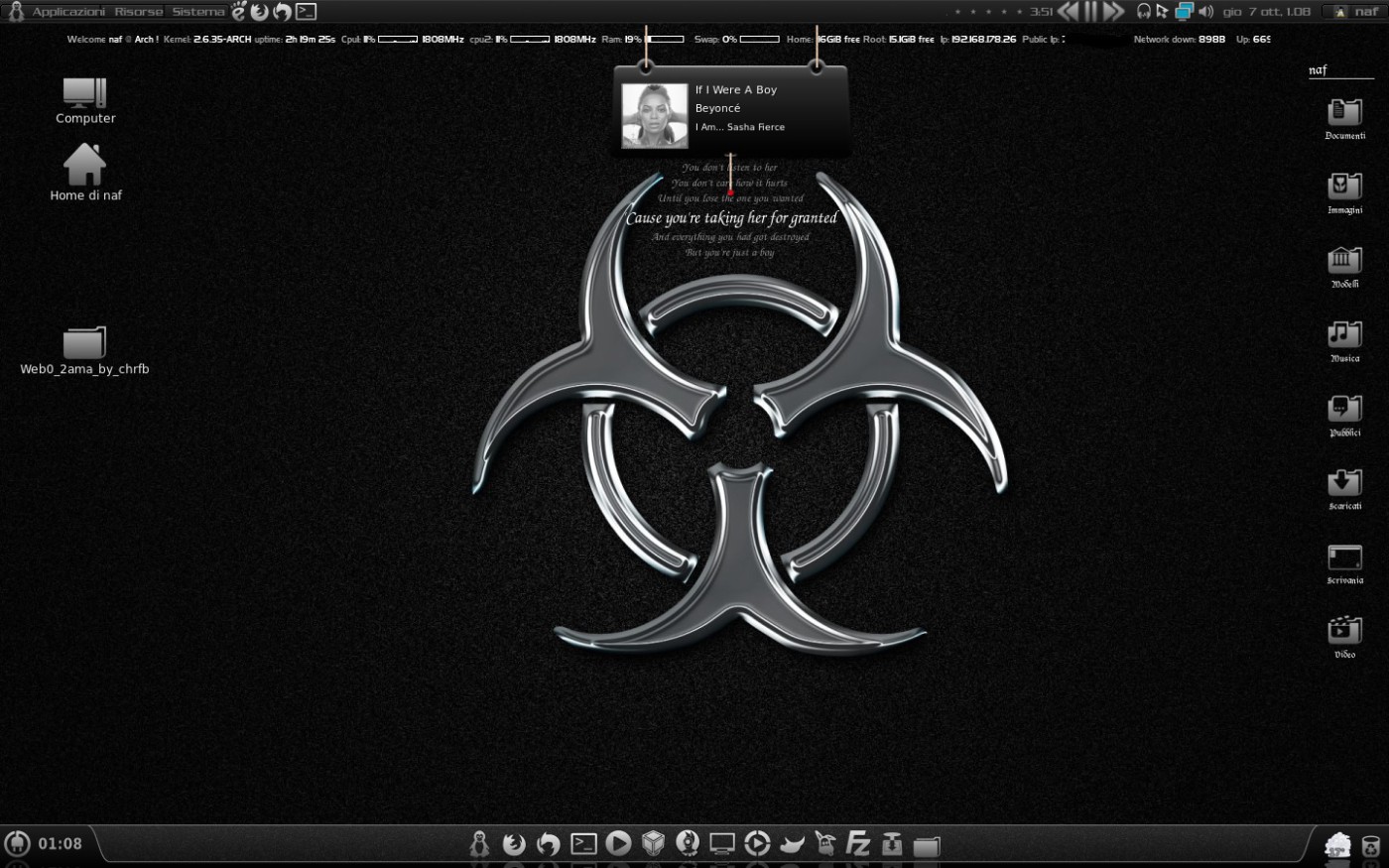
Task: Open the Pubblici folder
Action: pos(1345,416)
